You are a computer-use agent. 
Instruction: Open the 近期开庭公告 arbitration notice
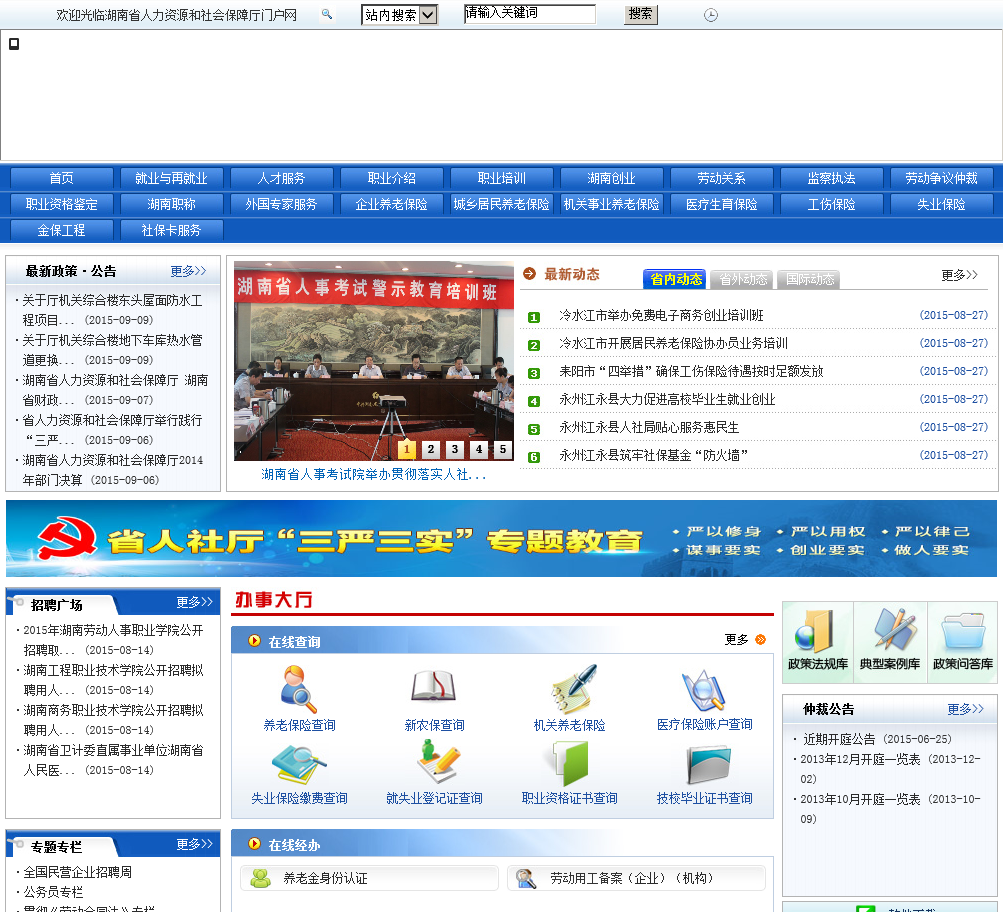click(x=839, y=739)
